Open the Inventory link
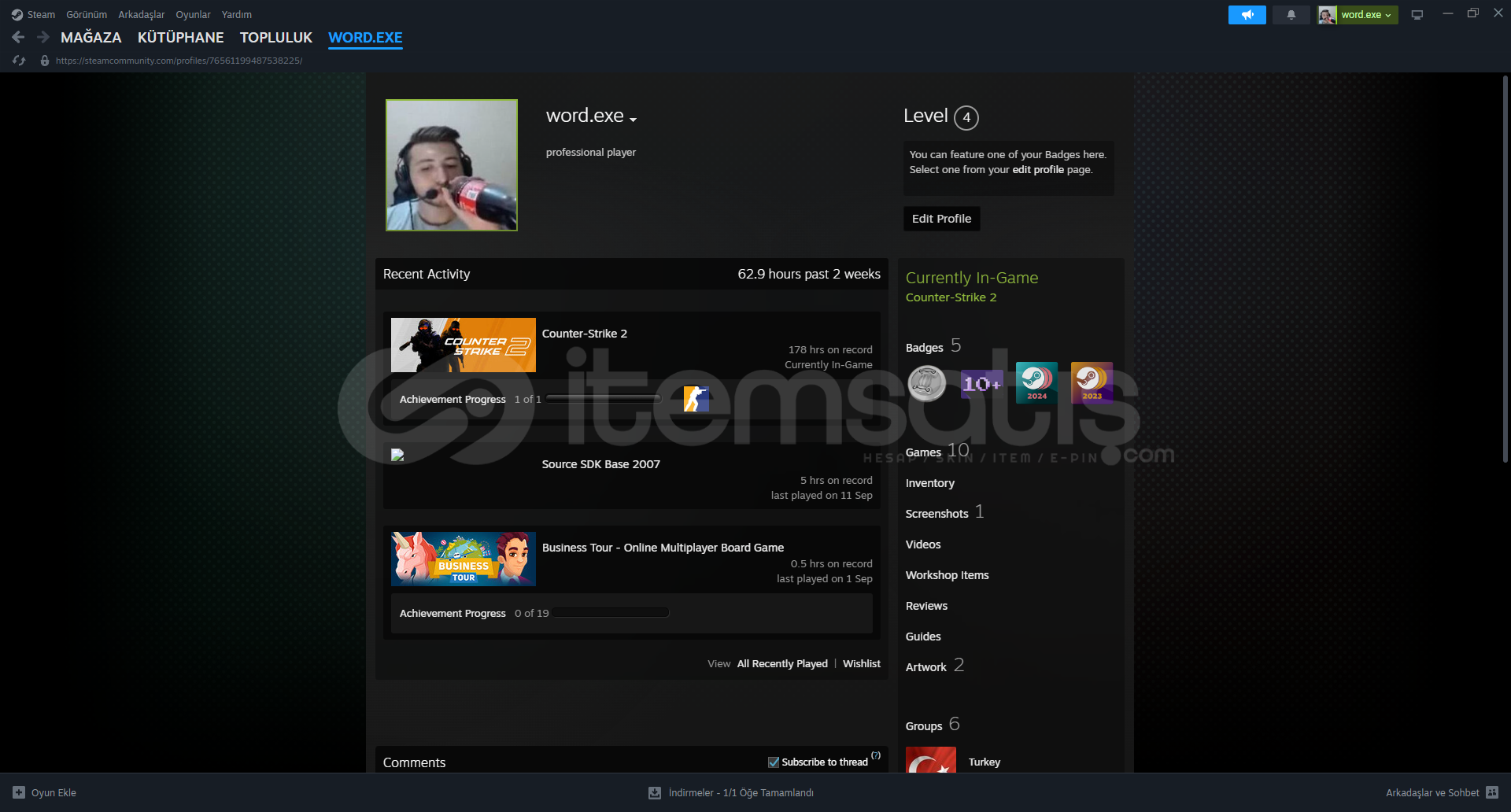The width and height of the screenshot is (1511, 812). [930, 483]
